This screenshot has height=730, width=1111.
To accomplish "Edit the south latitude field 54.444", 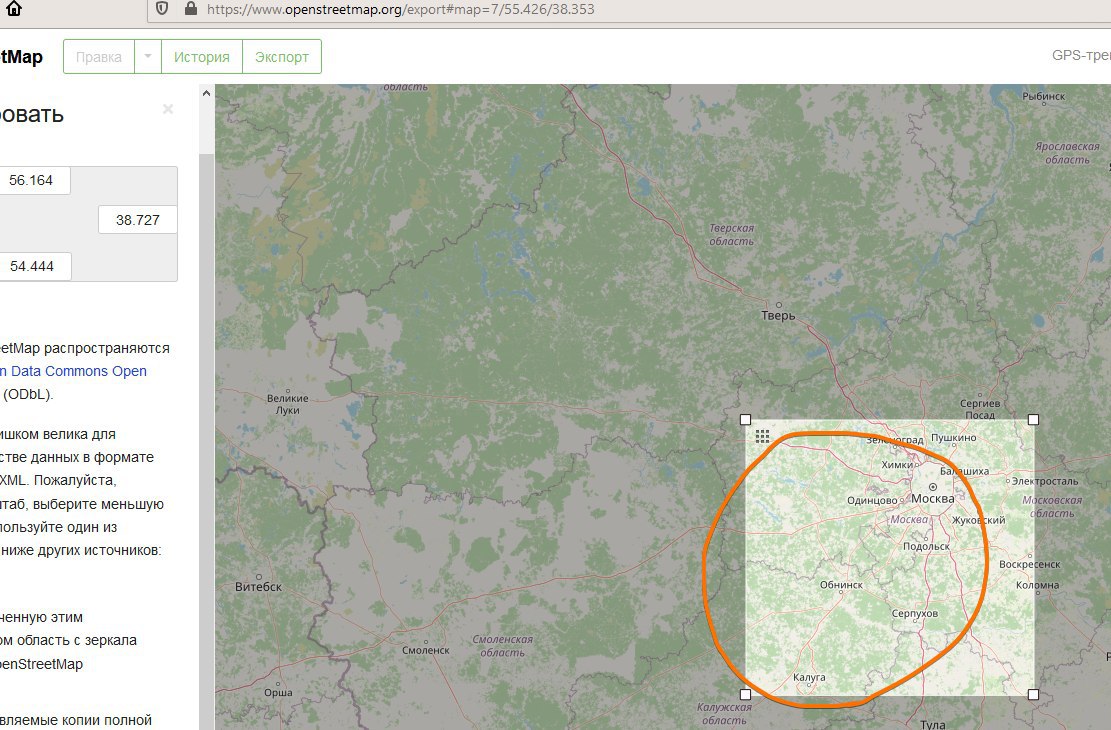I will click(x=34, y=266).
